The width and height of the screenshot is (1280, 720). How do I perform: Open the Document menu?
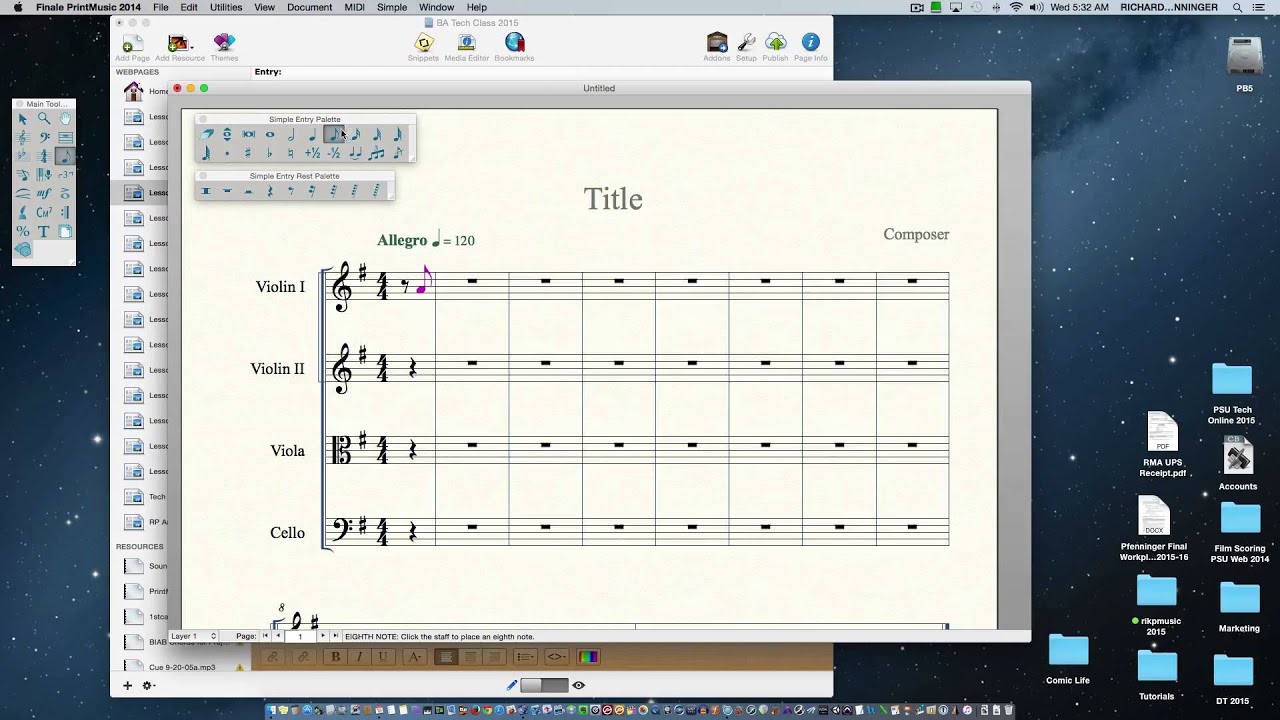click(309, 7)
